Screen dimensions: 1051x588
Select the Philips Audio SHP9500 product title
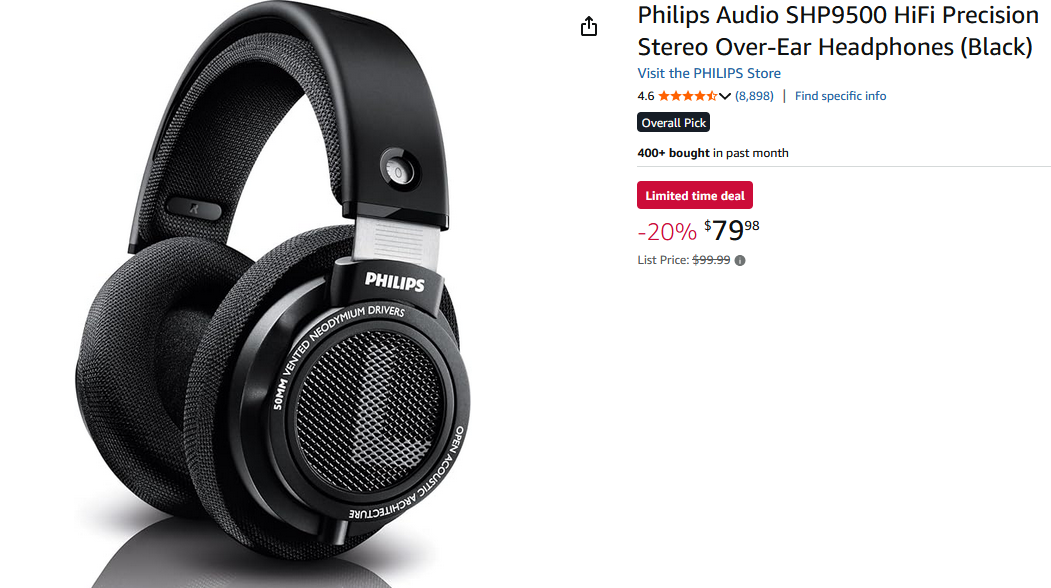(x=838, y=31)
